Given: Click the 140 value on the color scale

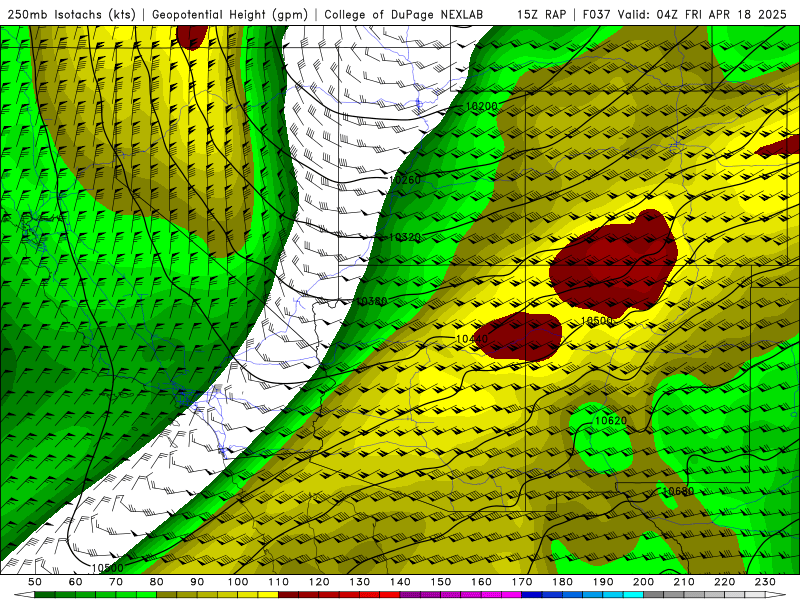Looking at the screenshot, I should point(400,582).
